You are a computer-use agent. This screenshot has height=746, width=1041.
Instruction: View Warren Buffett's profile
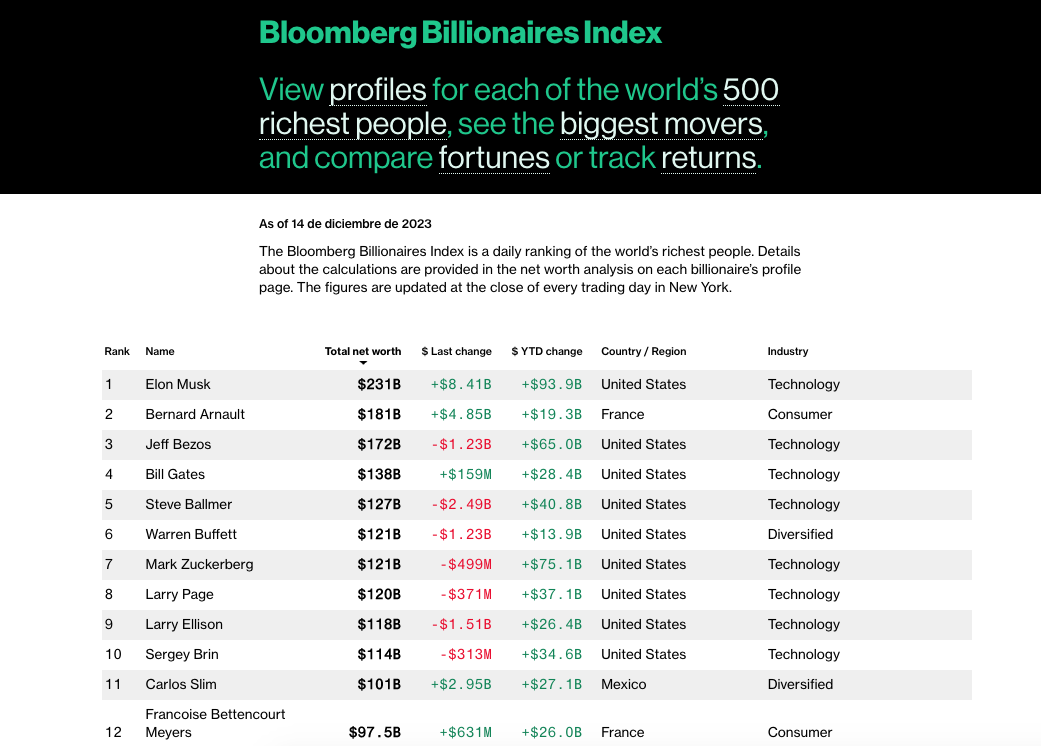pyautogui.click(x=191, y=534)
